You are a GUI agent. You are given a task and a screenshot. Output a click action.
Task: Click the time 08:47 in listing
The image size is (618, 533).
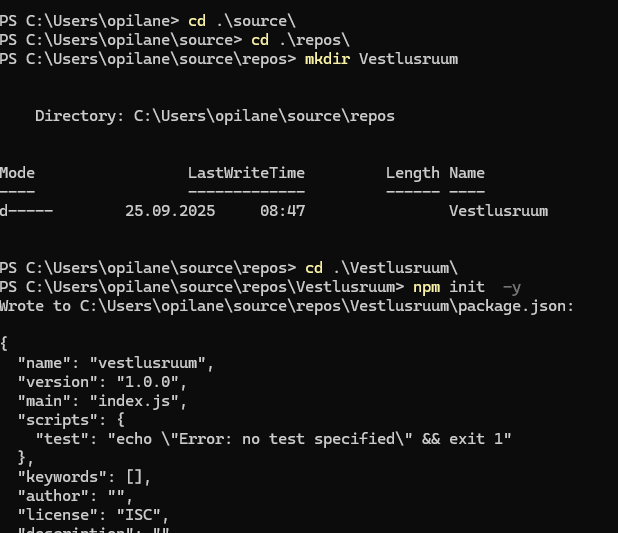pos(282,211)
